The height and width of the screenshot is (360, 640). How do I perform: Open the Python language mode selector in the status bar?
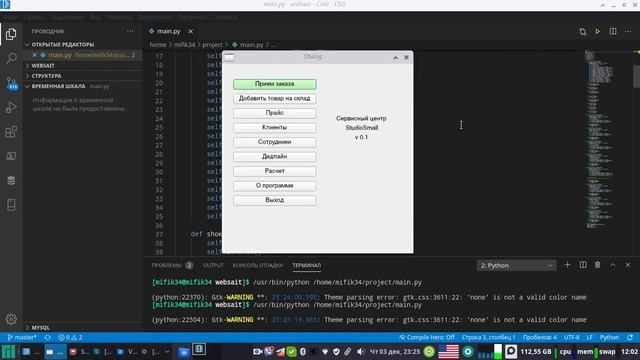point(609,338)
